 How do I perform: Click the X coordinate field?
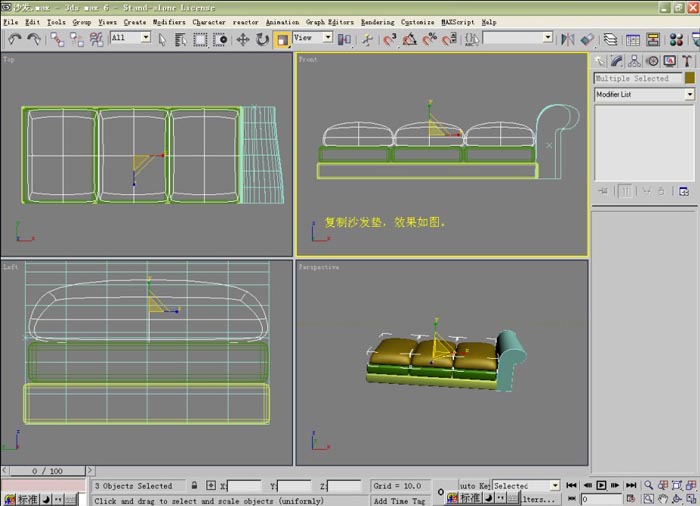coord(244,486)
